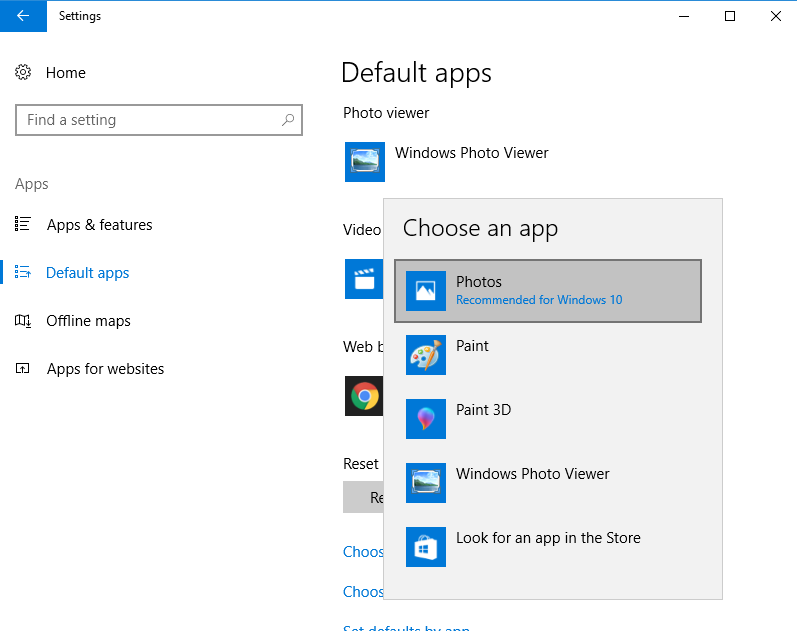
Task: Click the Windows Photo Viewer icon in chooser list
Action: pyautogui.click(x=426, y=483)
